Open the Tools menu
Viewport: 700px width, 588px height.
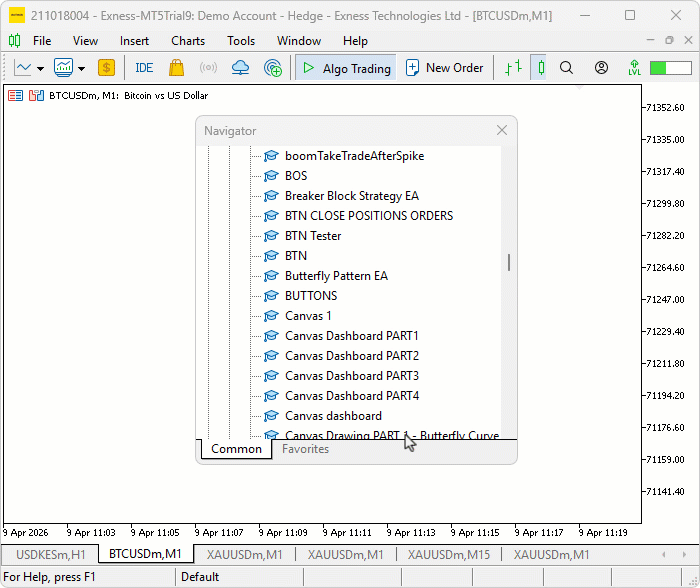coord(241,41)
